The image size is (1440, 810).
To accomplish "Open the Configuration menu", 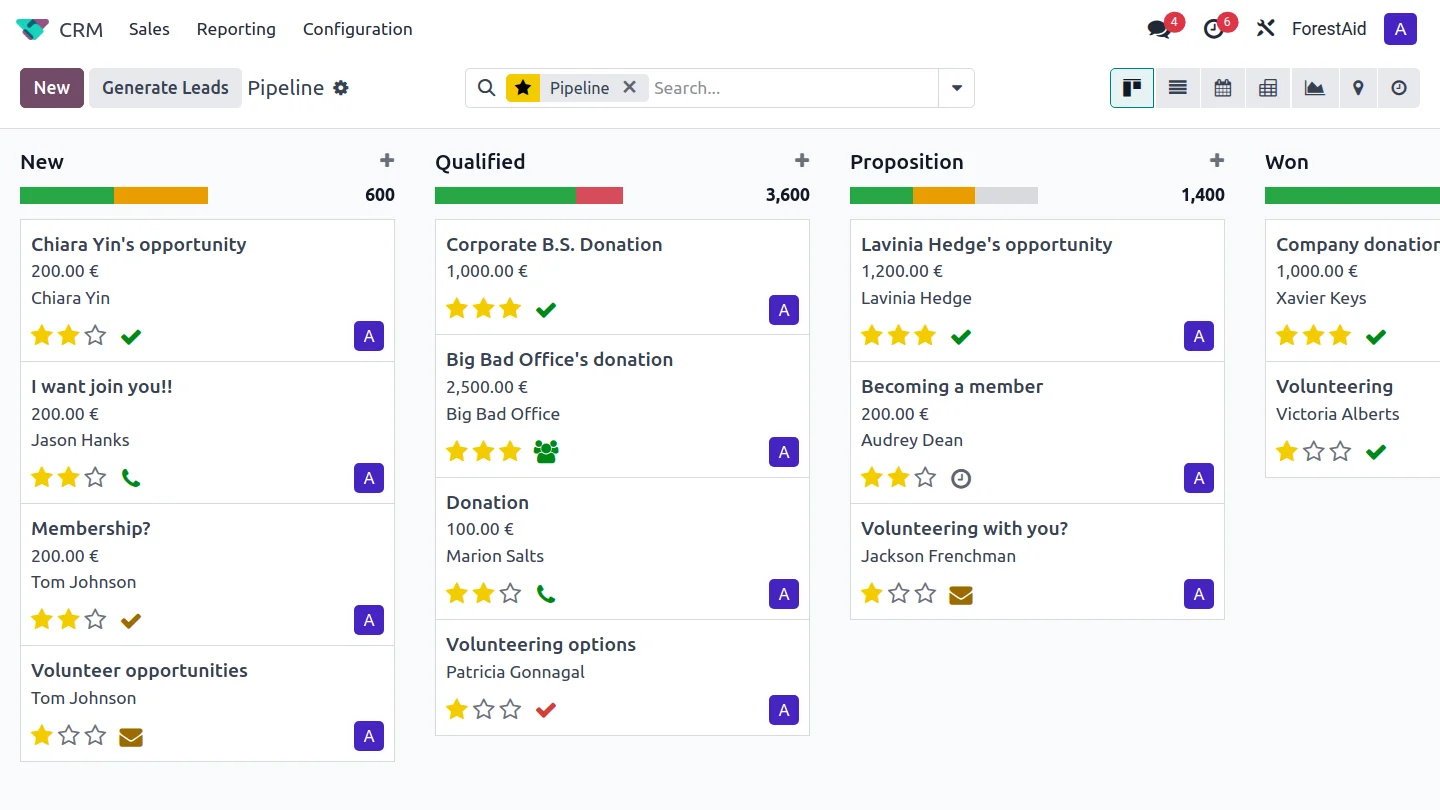I will pos(357,29).
